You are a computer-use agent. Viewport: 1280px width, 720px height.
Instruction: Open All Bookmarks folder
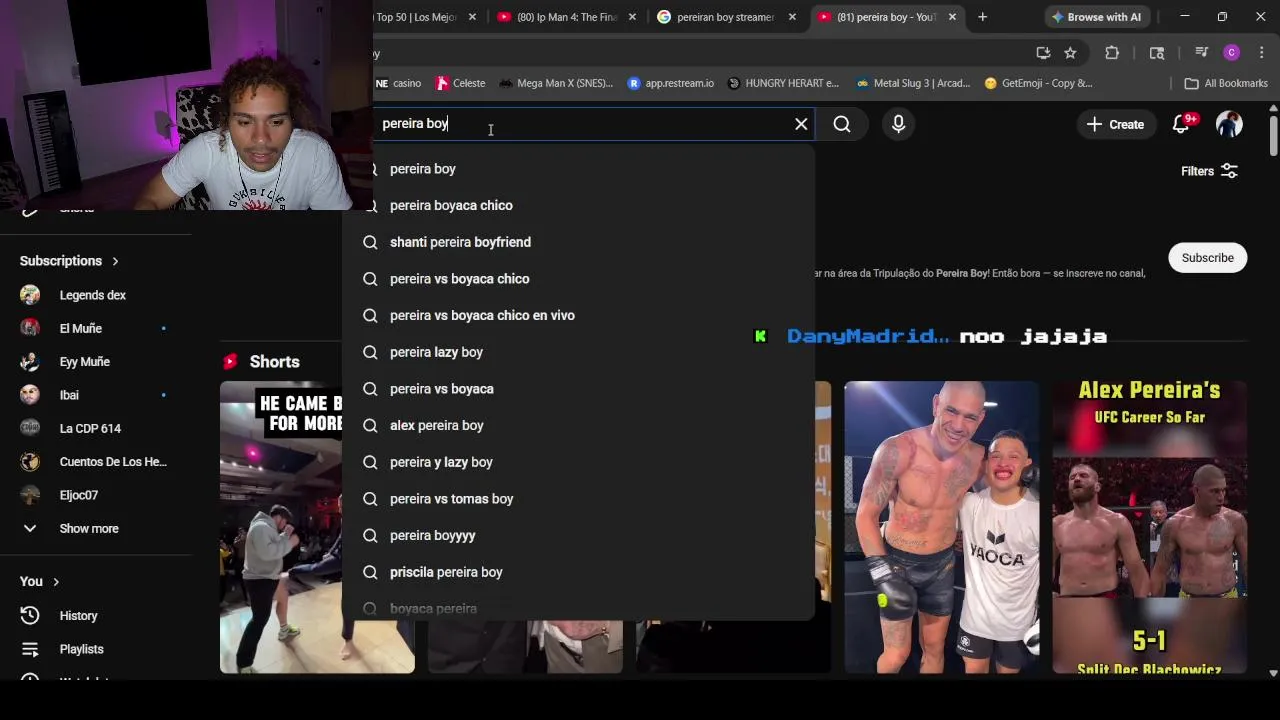1226,83
